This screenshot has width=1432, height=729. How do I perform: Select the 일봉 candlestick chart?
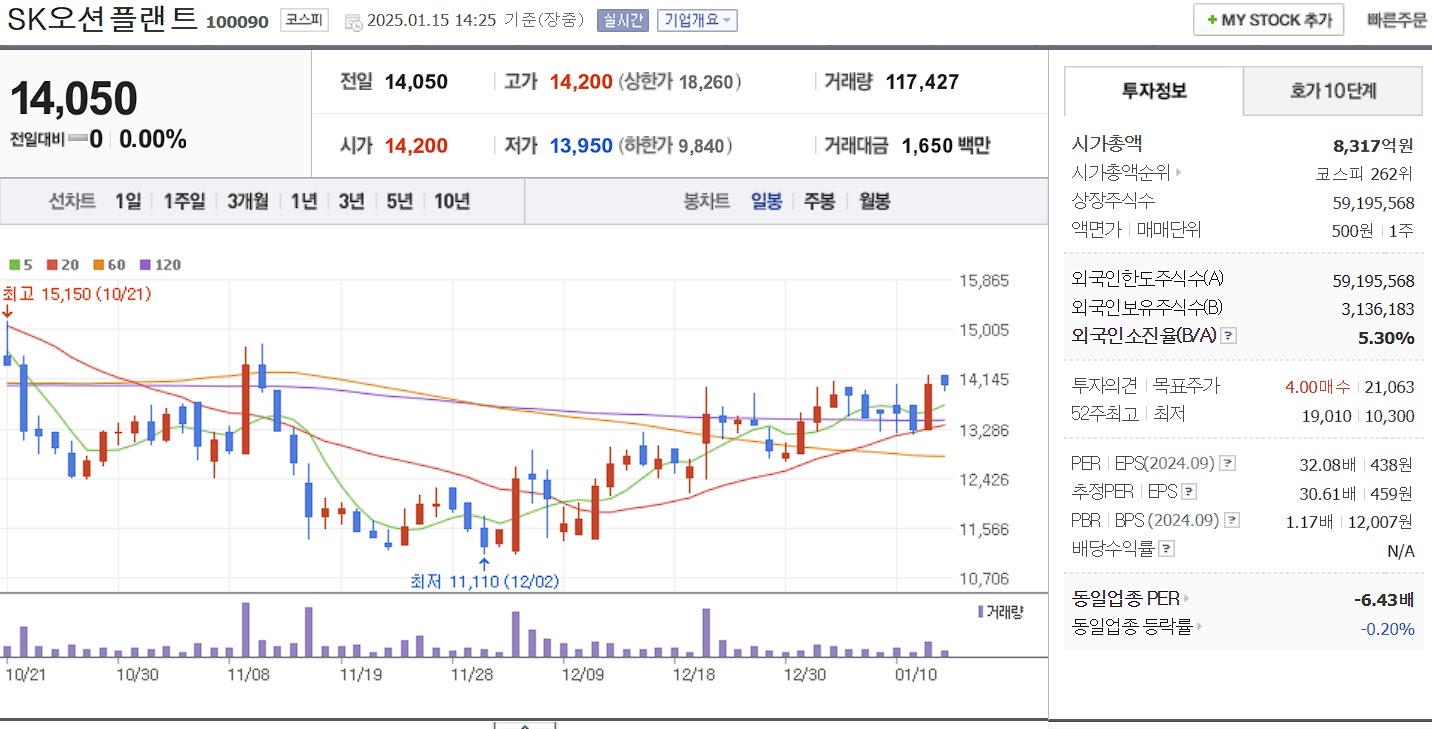[x=767, y=201]
